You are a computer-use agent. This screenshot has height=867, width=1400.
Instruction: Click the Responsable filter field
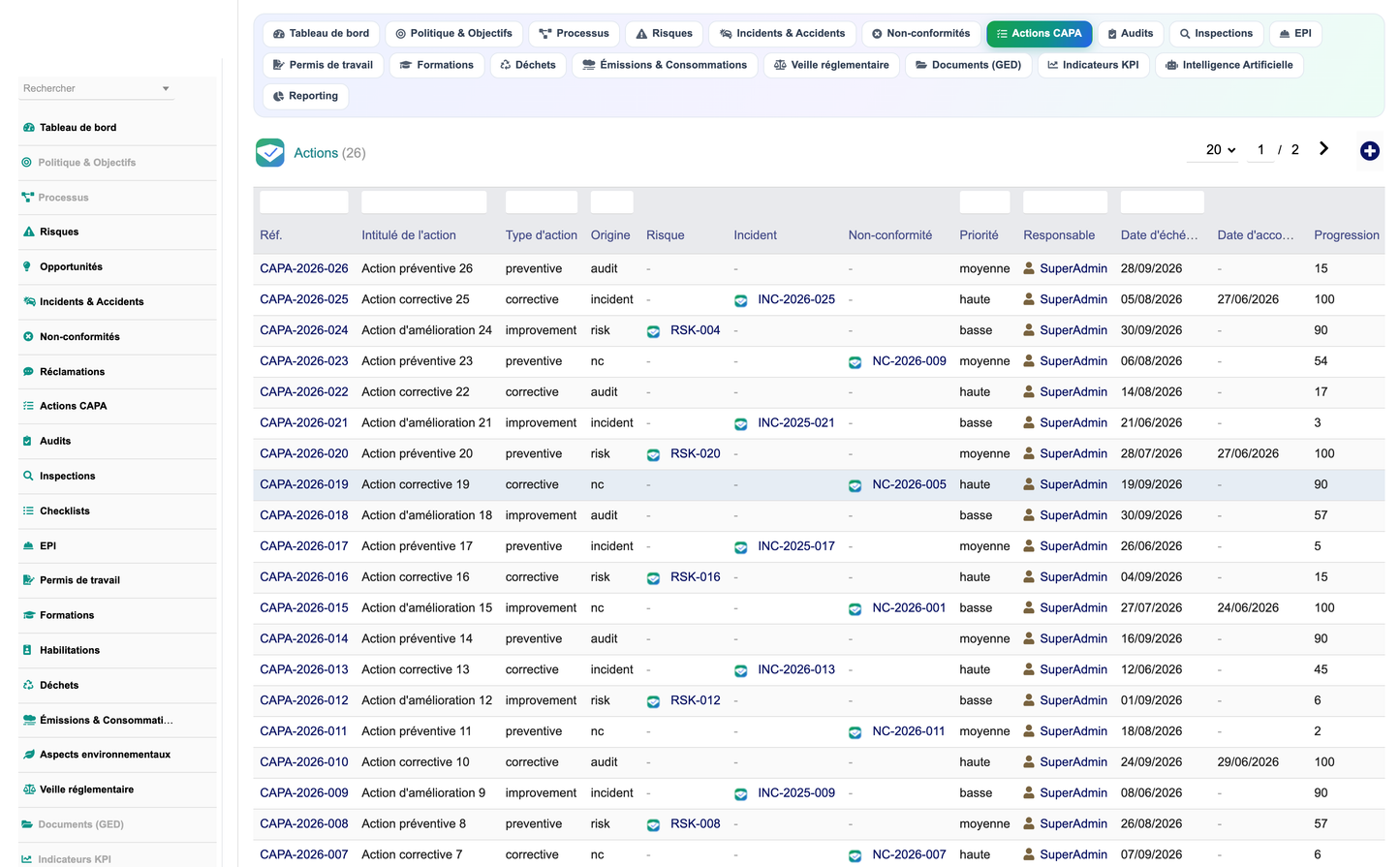coord(1066,201)
